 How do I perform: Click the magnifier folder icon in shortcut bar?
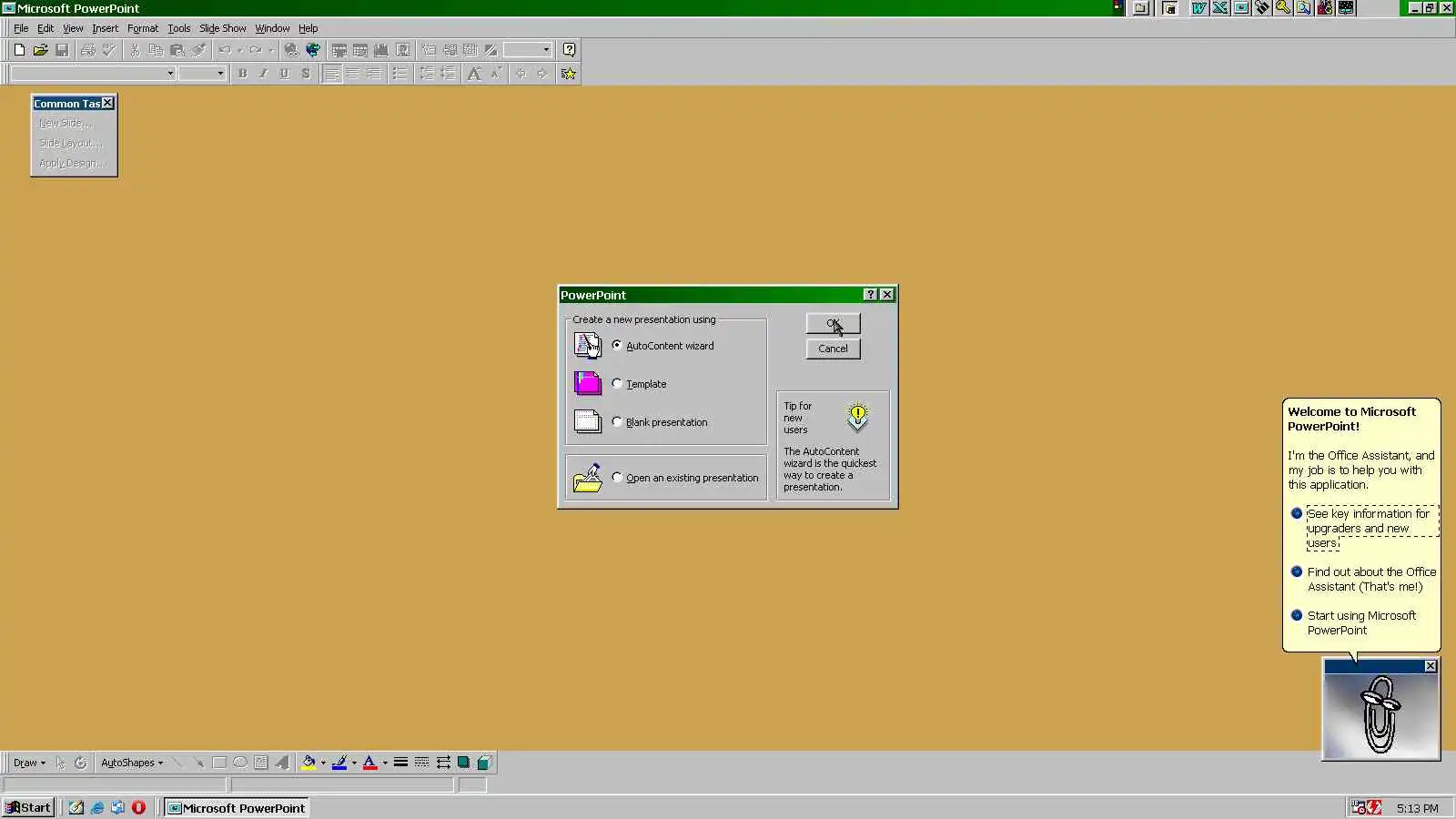point(1304,8)
